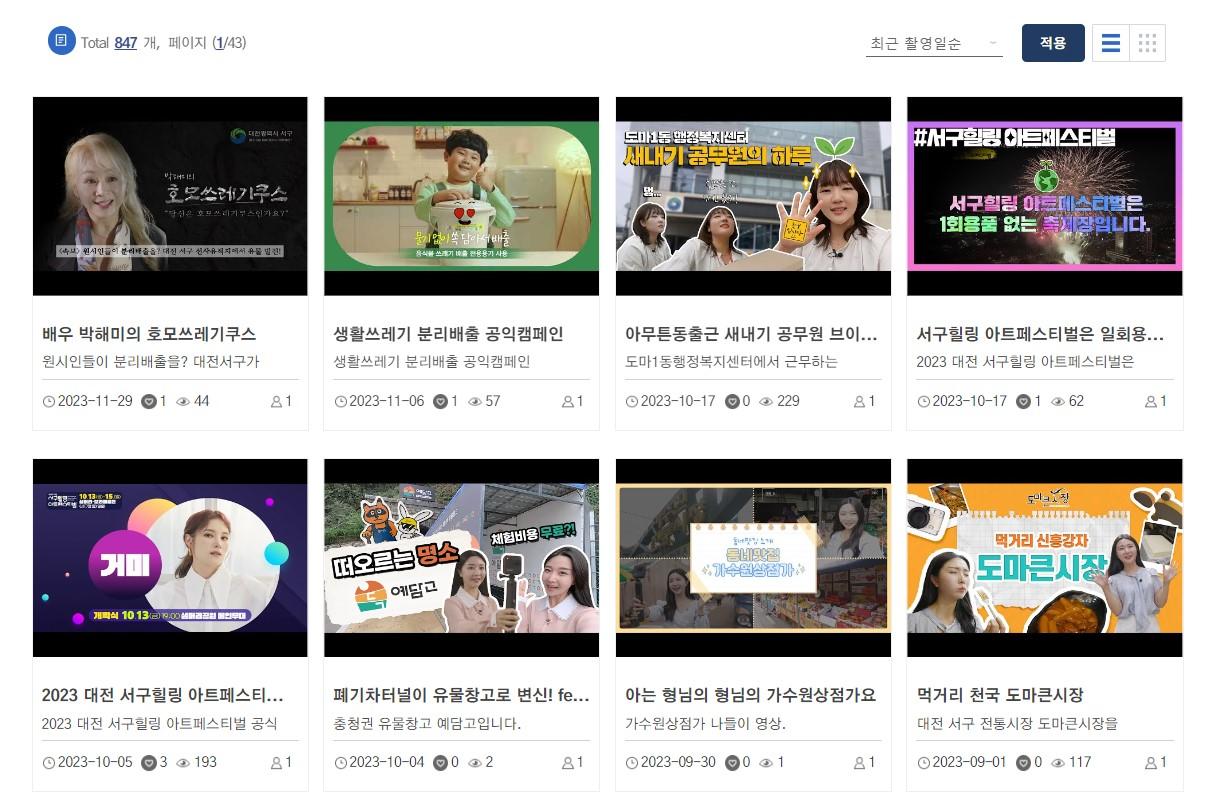Open 배우 박해미의 호모쓰레기쿠스 title link
Image resolution: width=1218 pixels, height=811 pixels.
tap(149, 334)
